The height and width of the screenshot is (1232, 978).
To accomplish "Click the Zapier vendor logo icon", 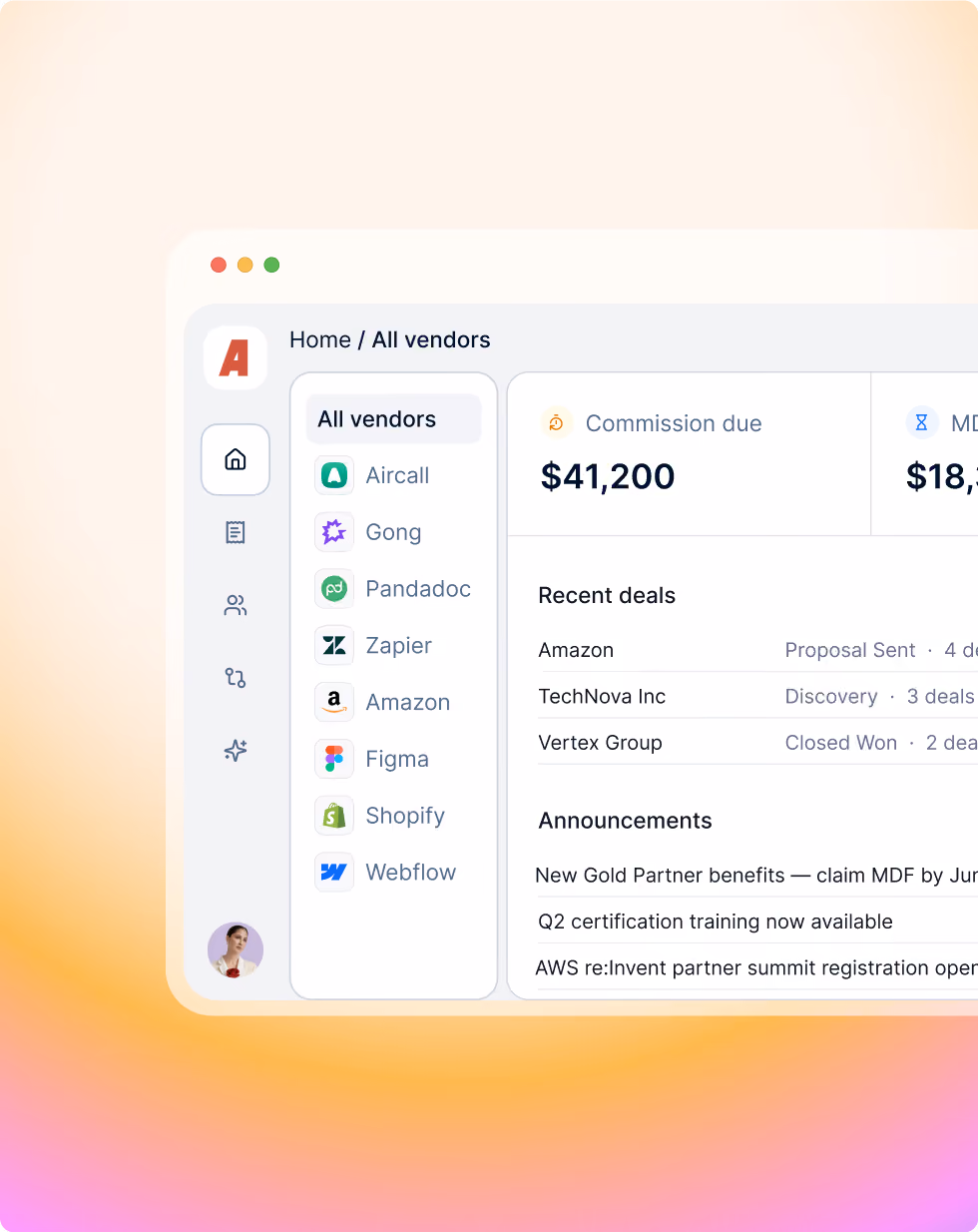I will point(334,646).
